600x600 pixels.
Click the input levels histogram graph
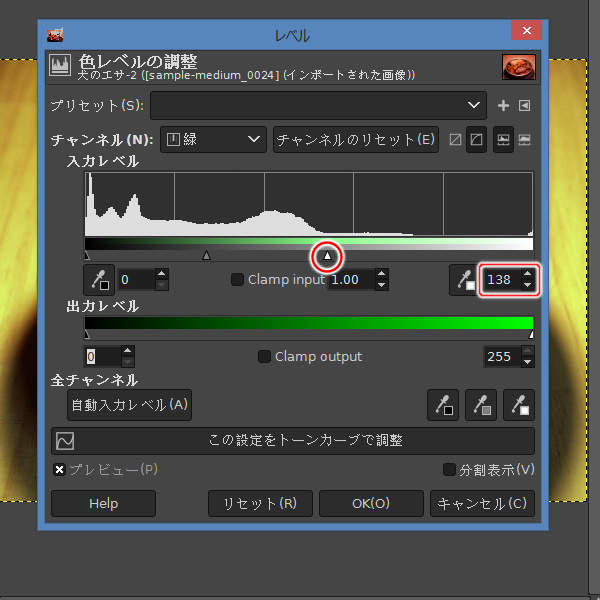[x=309, y=204]
